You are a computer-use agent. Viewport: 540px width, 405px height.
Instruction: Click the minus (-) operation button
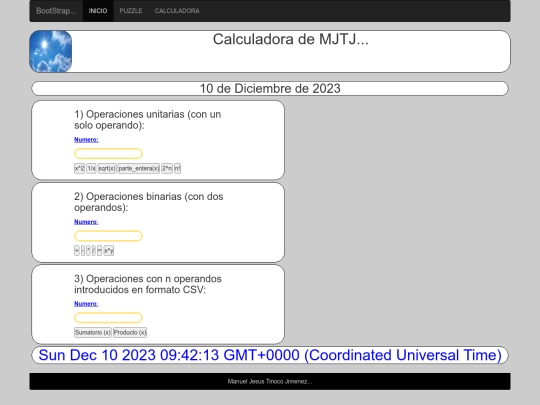coord(83,250)
